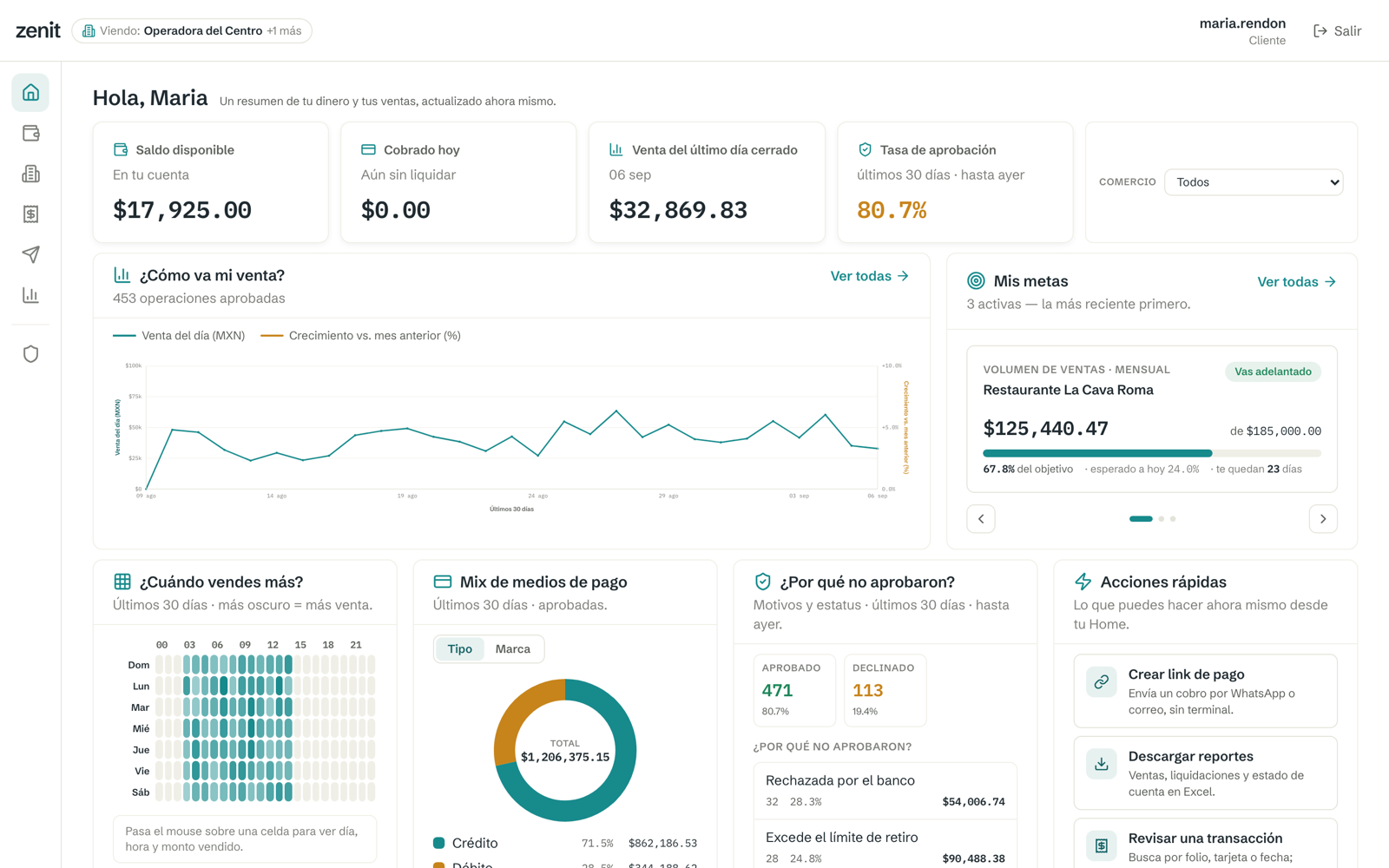Click the wallet icon beside Saldo disponible
This screenshot has width=1389, height=868.
[x=121, y=149]
